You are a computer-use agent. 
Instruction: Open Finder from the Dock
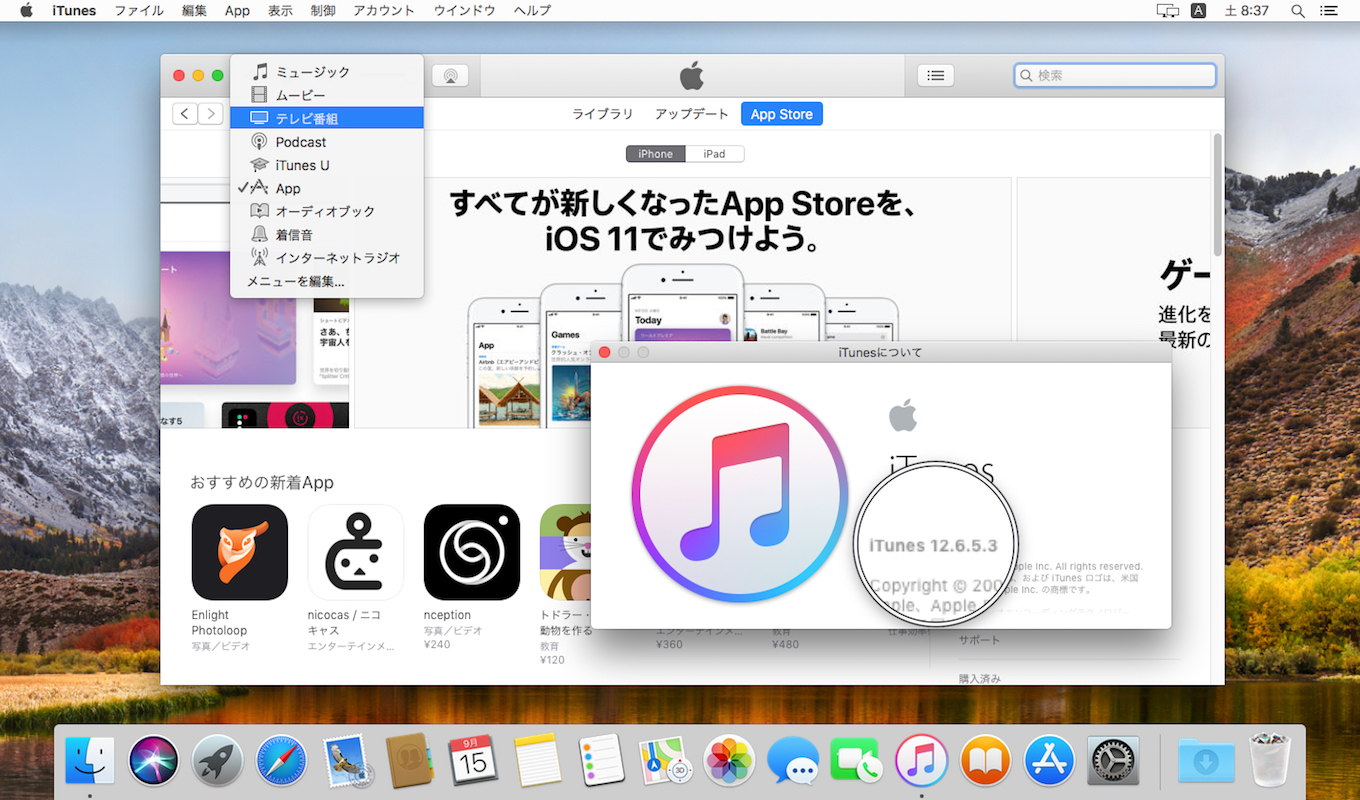[90, 760]
